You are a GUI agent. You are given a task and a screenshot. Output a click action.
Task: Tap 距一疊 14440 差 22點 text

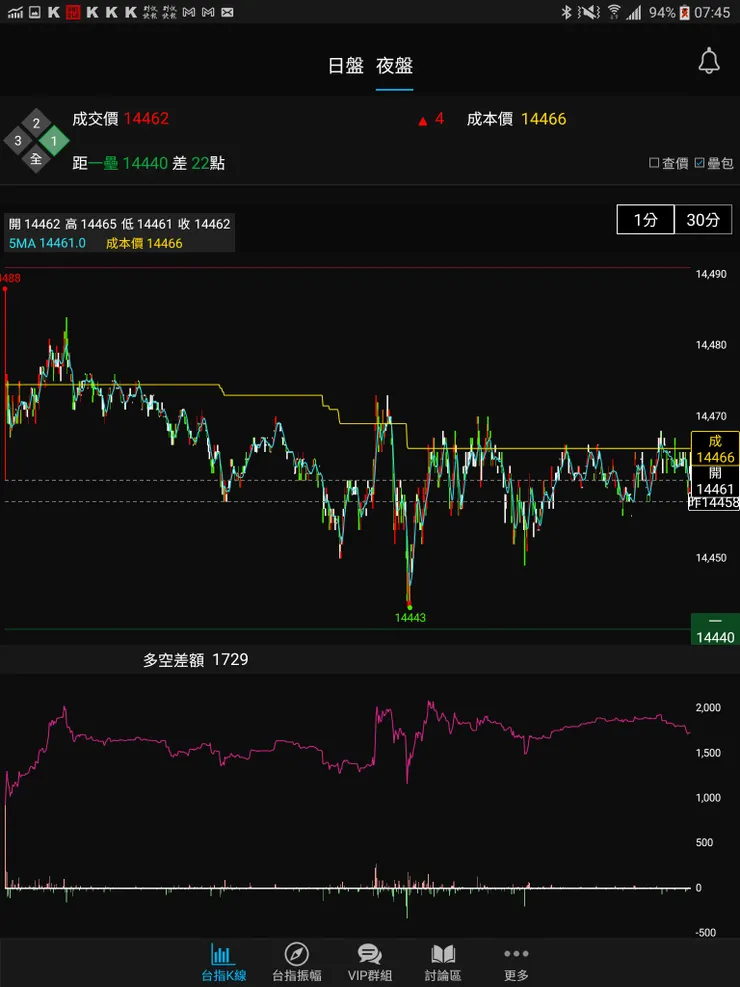(x=149, y=164)
